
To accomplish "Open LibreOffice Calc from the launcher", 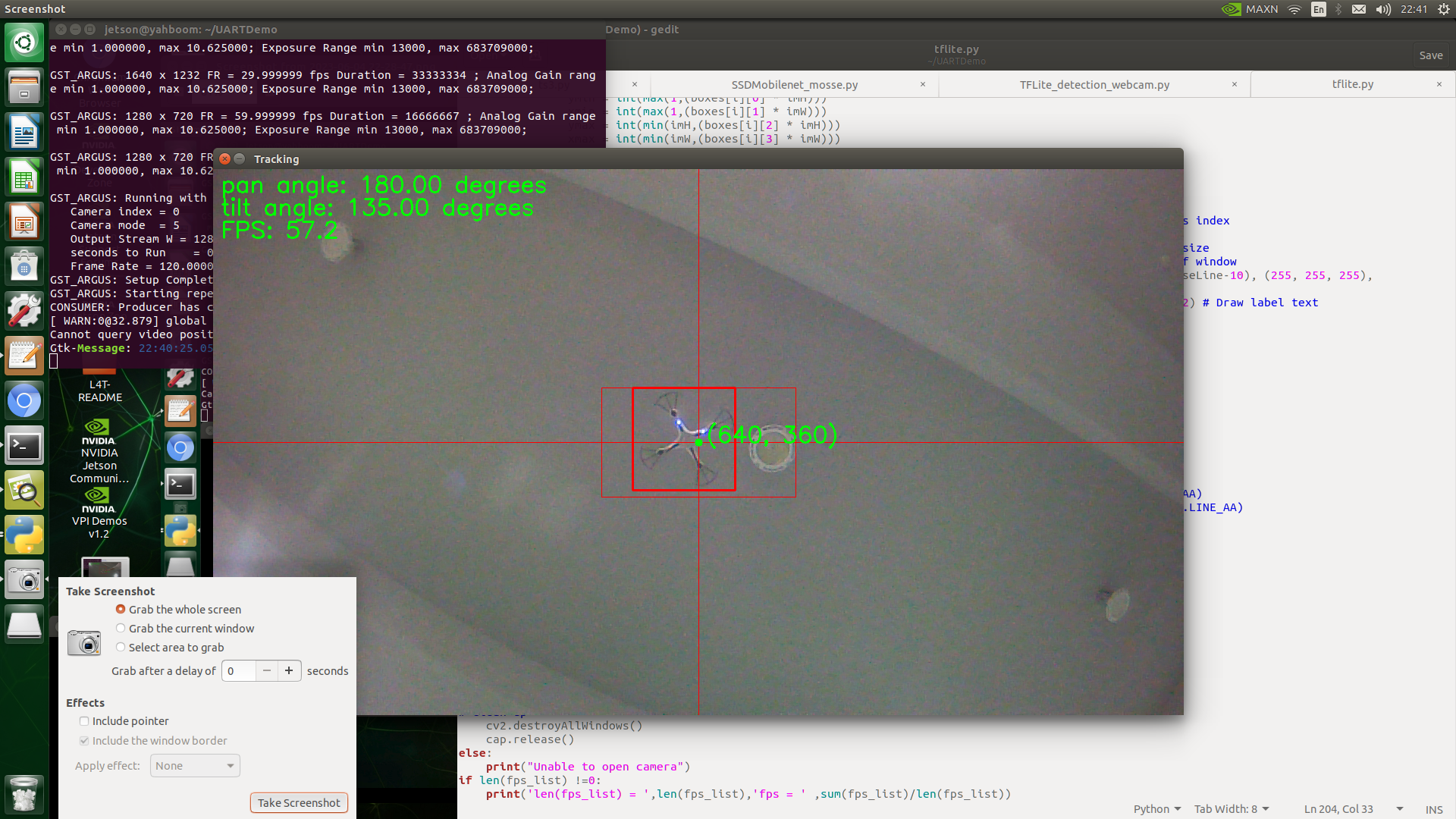I will coord(24,176).
